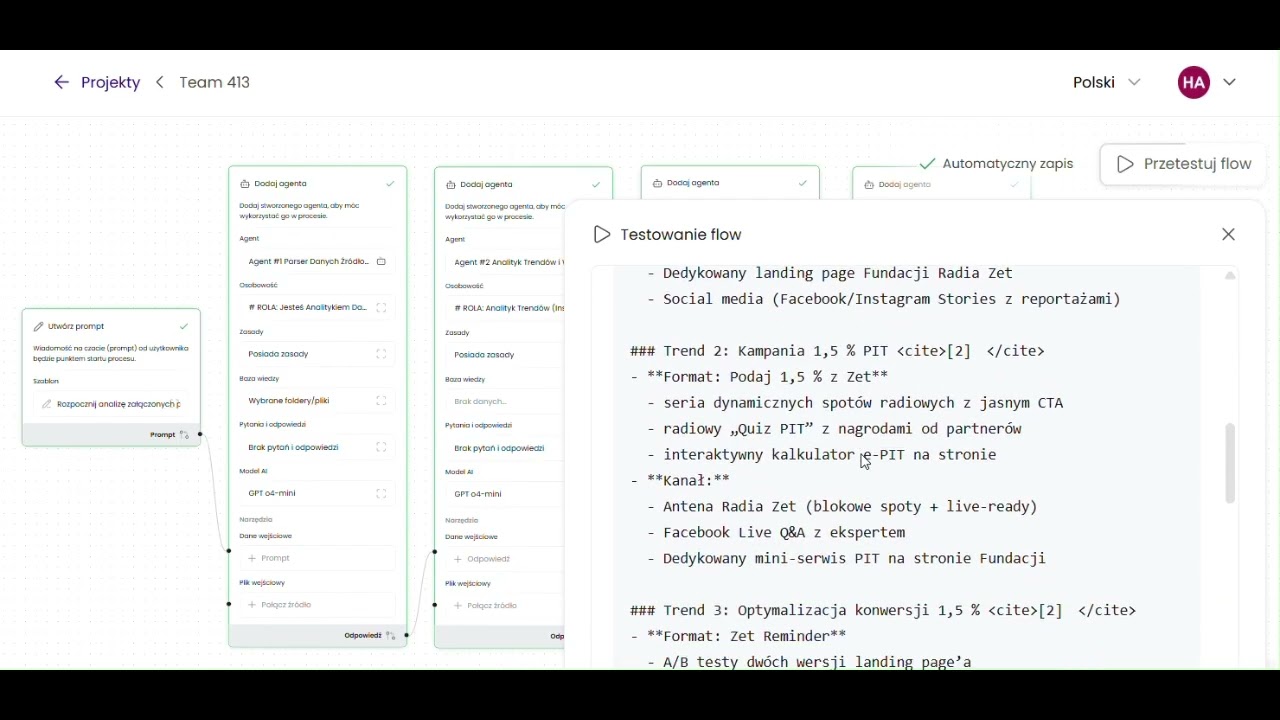
Task: Click the HA user avatar
Action: pos(1194,83)
